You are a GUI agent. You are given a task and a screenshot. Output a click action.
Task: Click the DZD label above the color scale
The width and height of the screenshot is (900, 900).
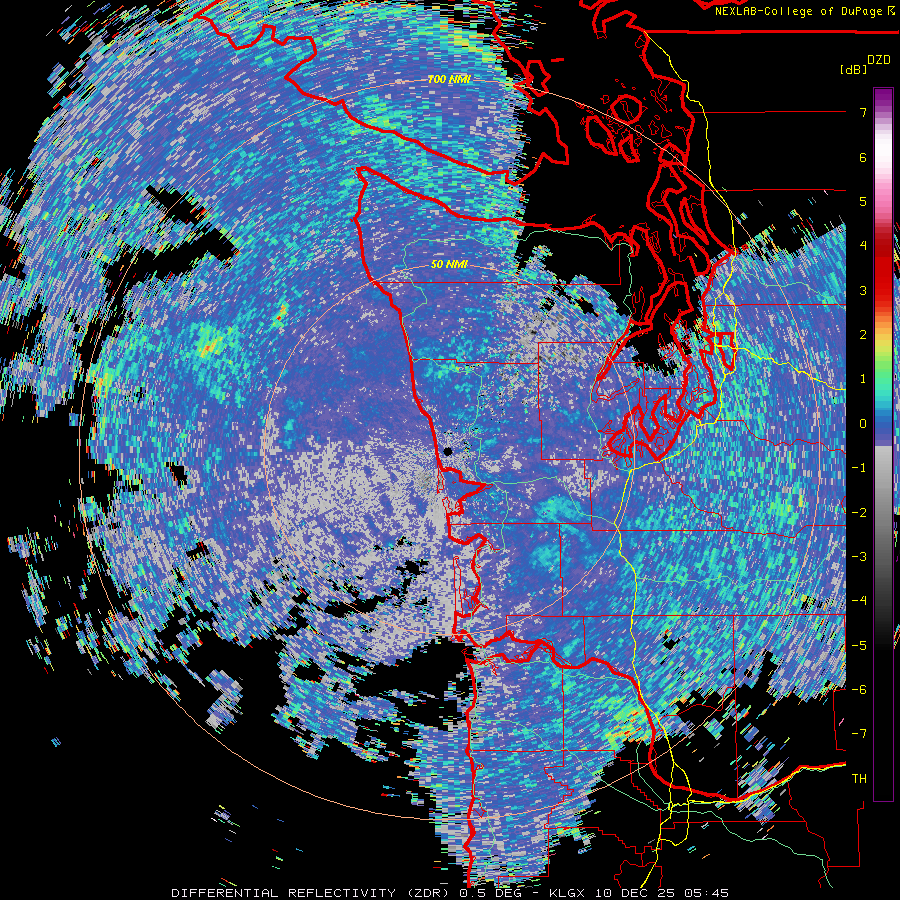879,60
